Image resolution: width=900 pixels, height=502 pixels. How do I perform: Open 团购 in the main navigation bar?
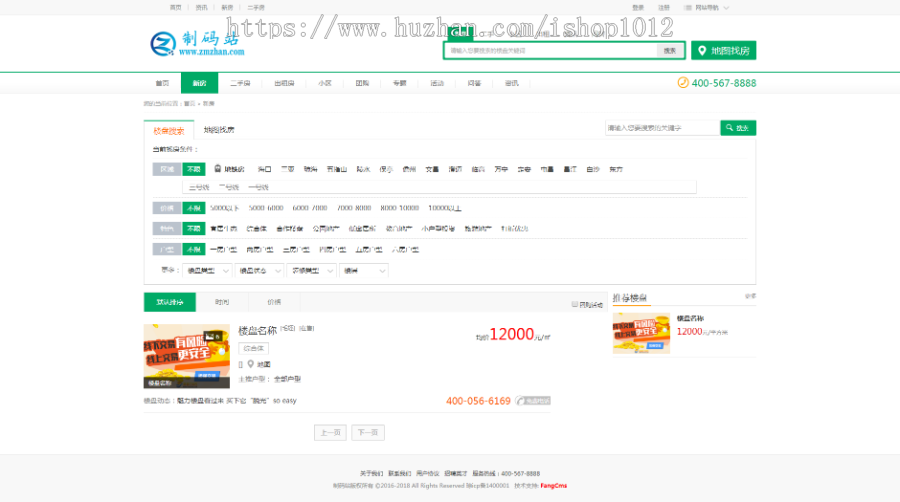pos(362,83)
